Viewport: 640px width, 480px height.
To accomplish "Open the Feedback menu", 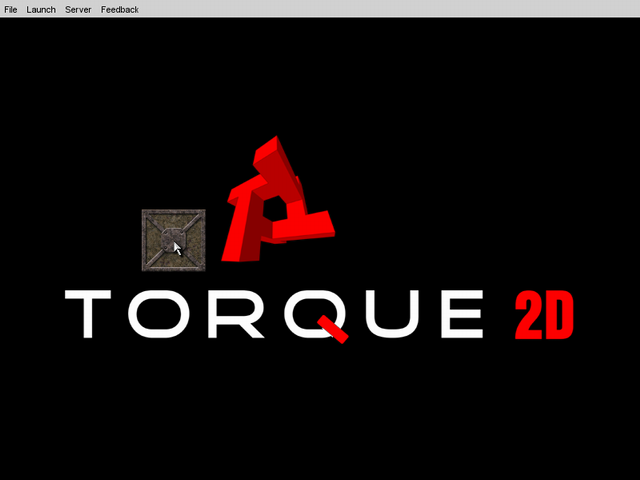I will tap(120, 9).
